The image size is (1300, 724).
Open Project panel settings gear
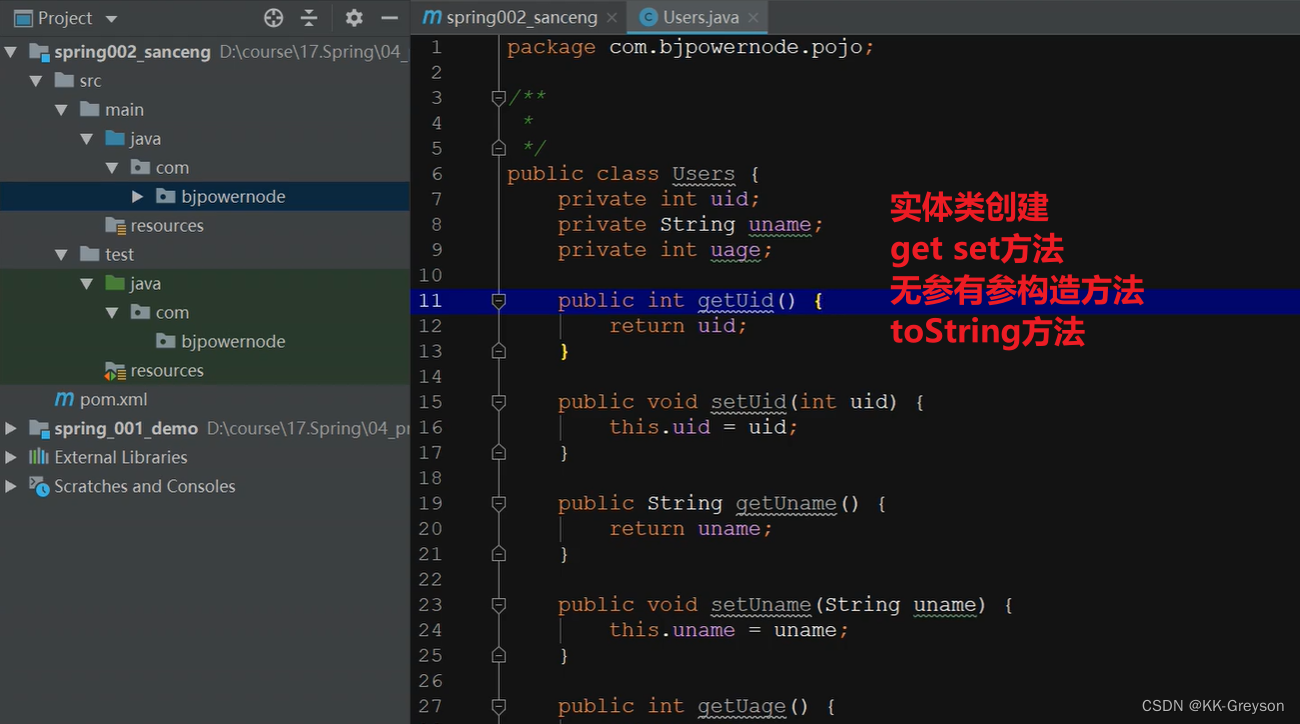pyautogui.click(x=354, y=18)
